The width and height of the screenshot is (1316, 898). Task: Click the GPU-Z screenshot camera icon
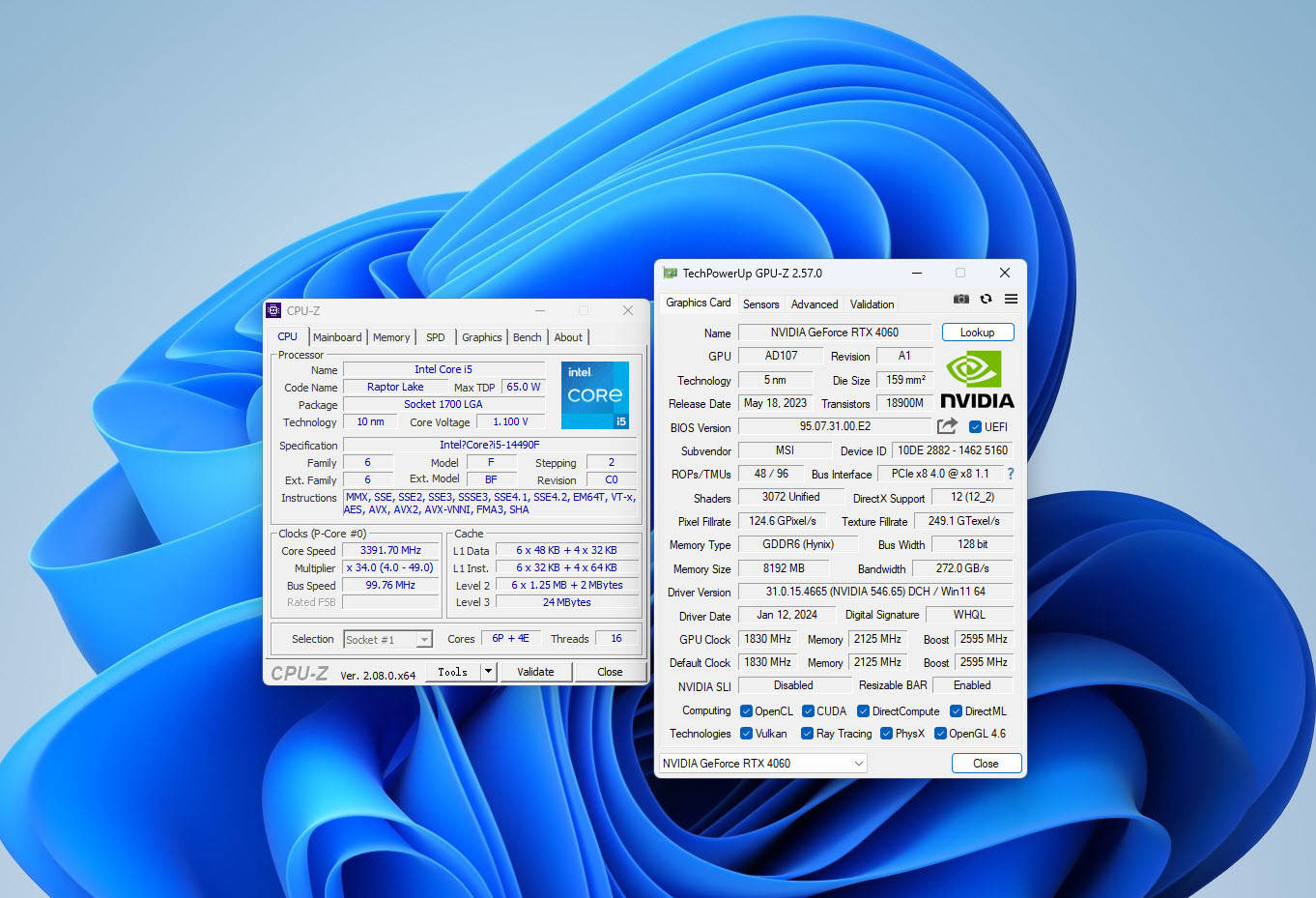click(960, 300)
